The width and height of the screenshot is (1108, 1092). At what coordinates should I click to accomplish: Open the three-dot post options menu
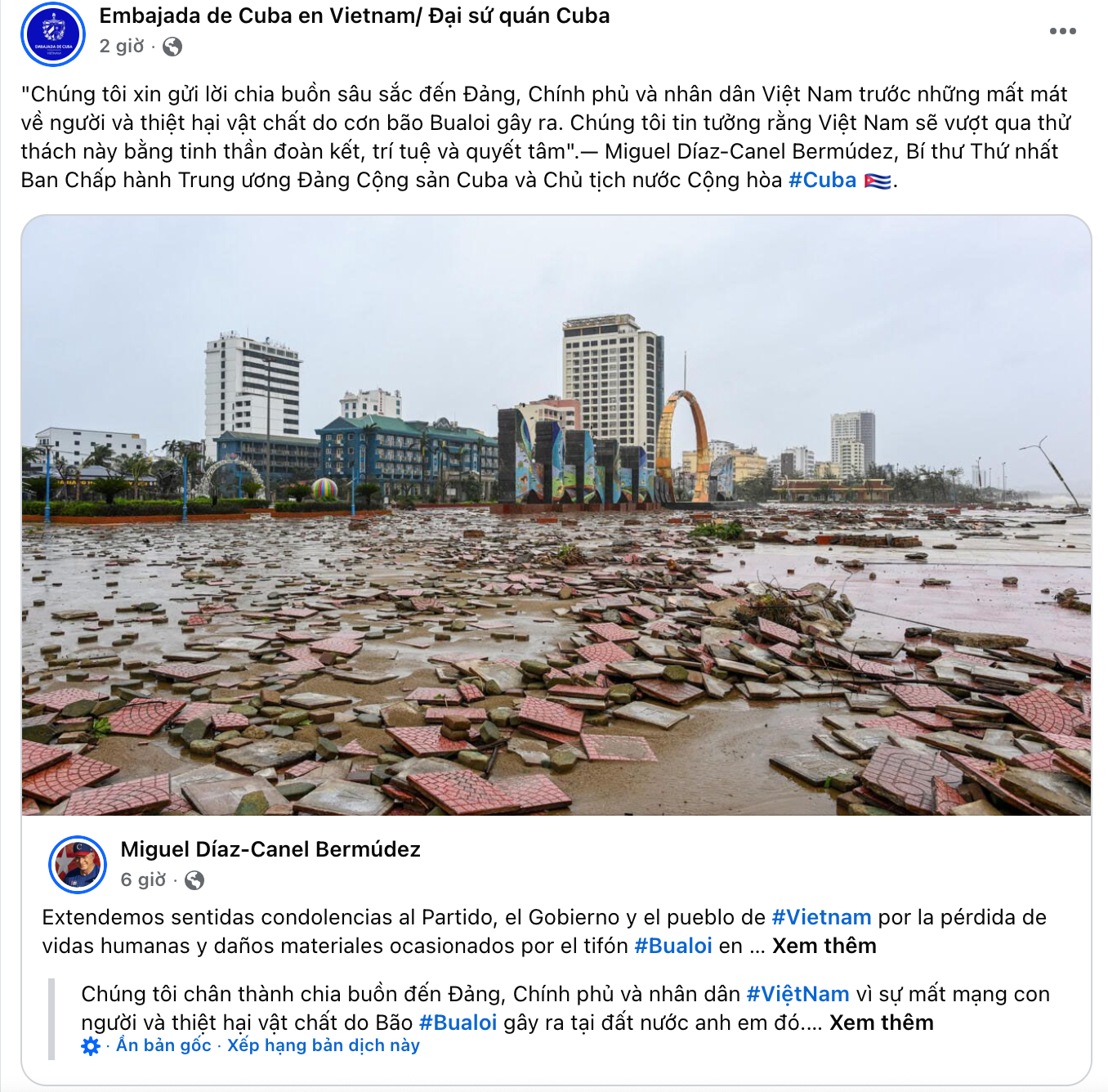pos(1062,31)
